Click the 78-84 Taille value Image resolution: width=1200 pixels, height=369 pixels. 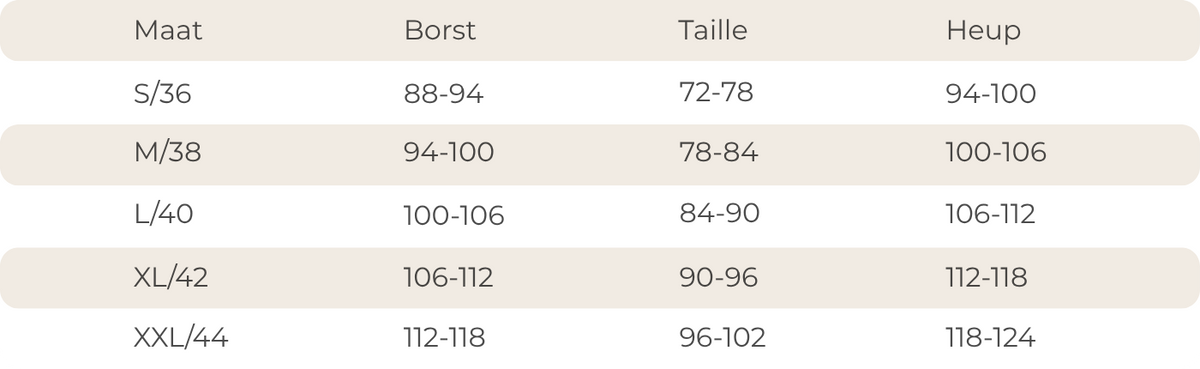point(718,153)
